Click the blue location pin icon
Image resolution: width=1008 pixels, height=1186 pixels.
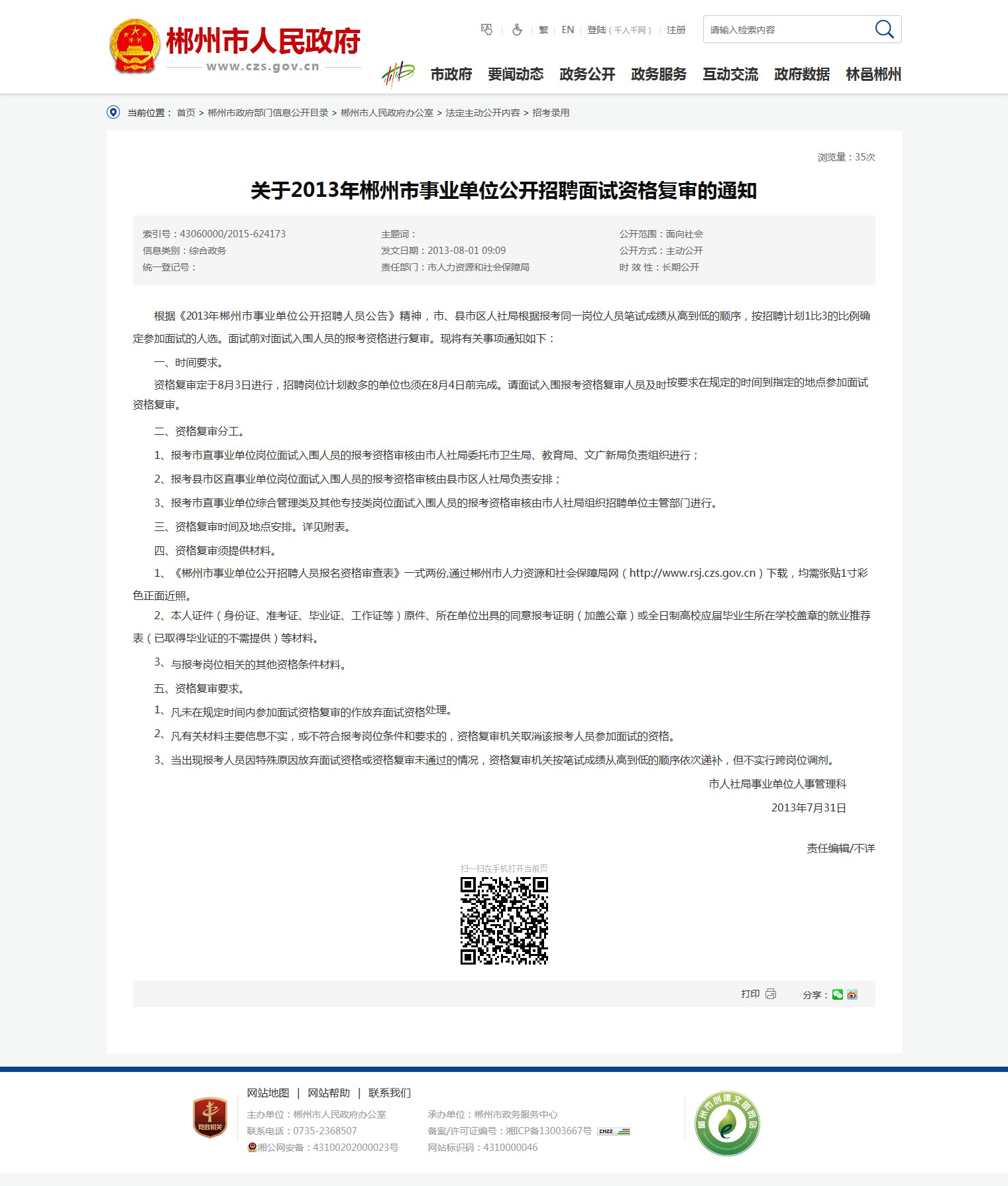[x=113, y=112]
